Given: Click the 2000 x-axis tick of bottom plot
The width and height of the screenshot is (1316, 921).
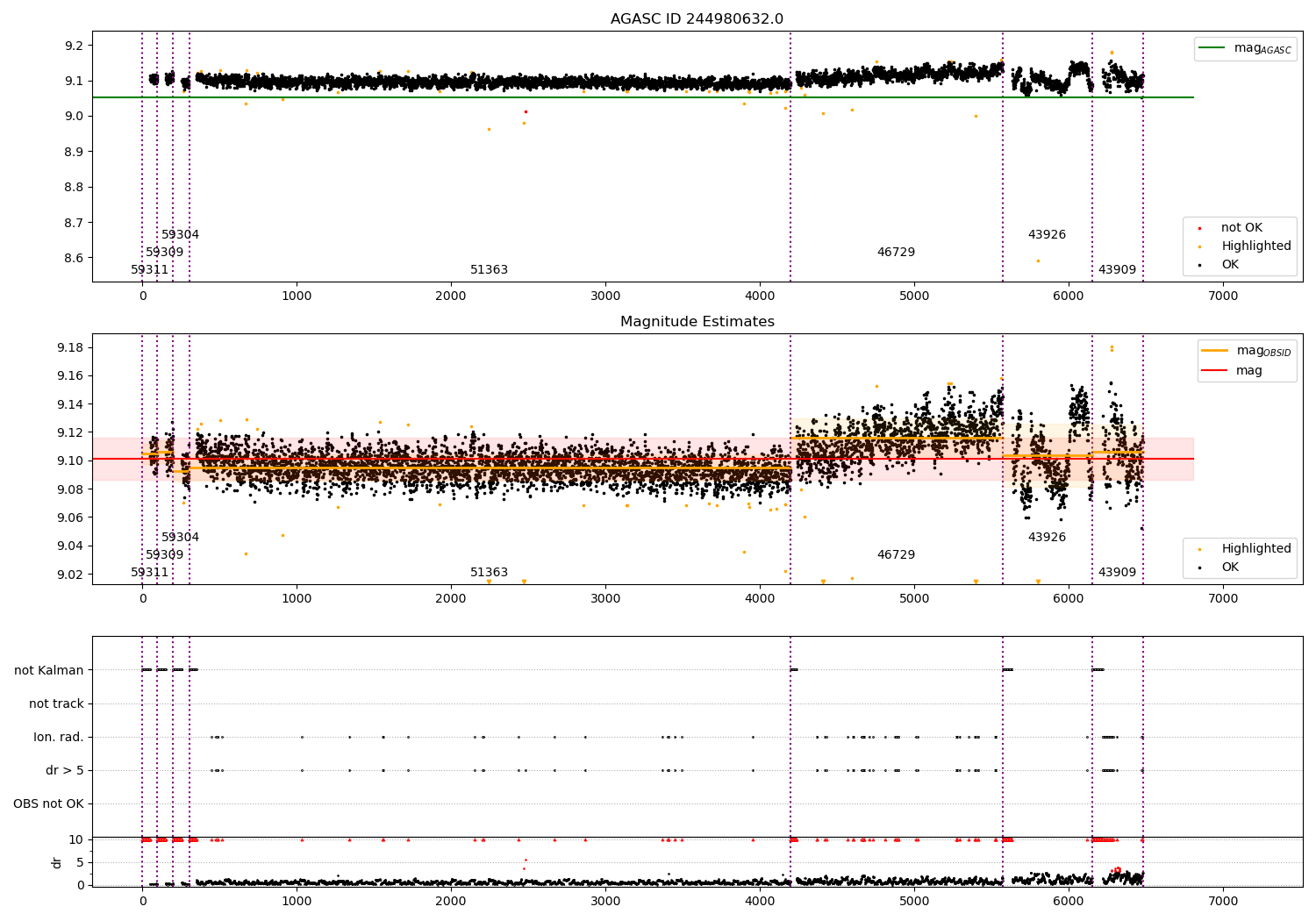Looking at the screenshot, I should pos(451,902).
